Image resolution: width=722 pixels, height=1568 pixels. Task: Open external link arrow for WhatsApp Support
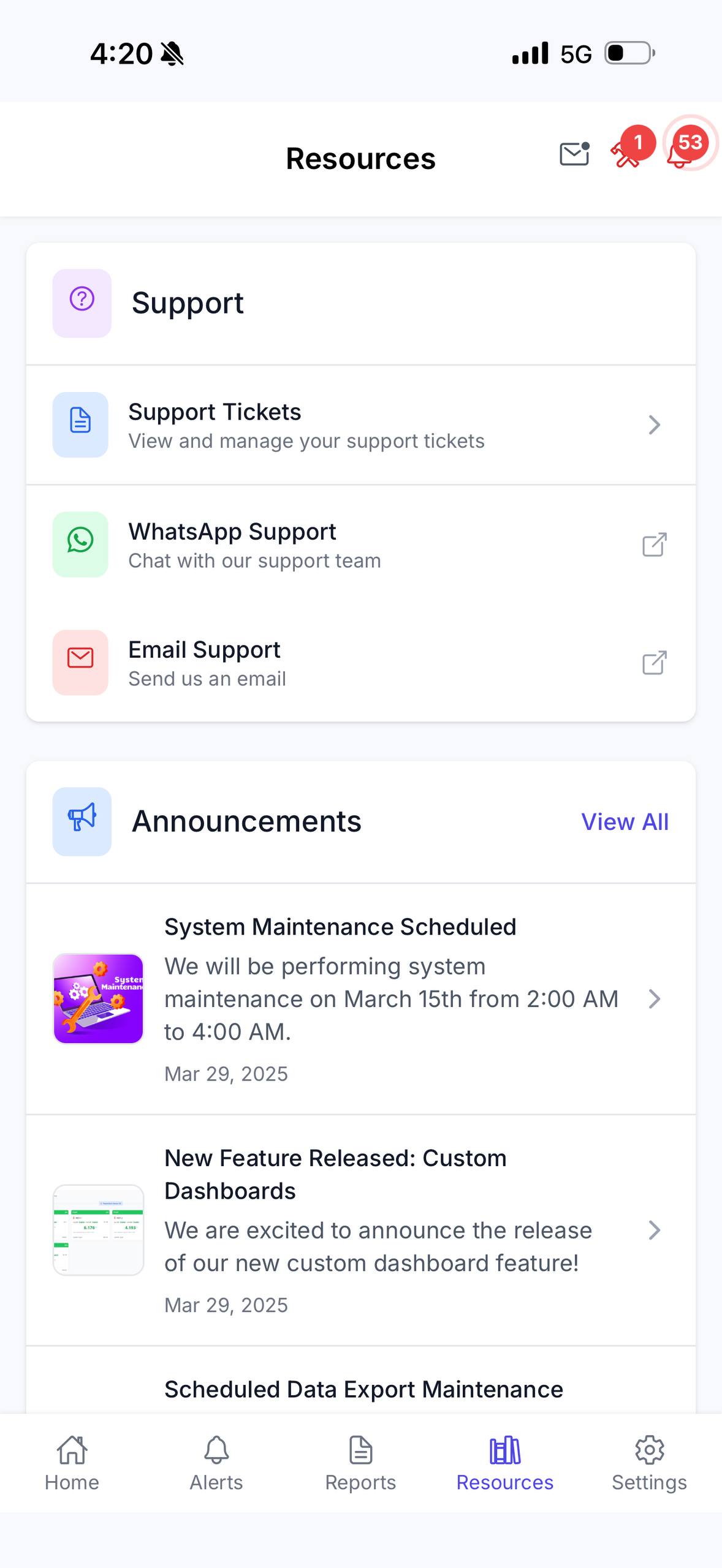(x=654, y=545)
